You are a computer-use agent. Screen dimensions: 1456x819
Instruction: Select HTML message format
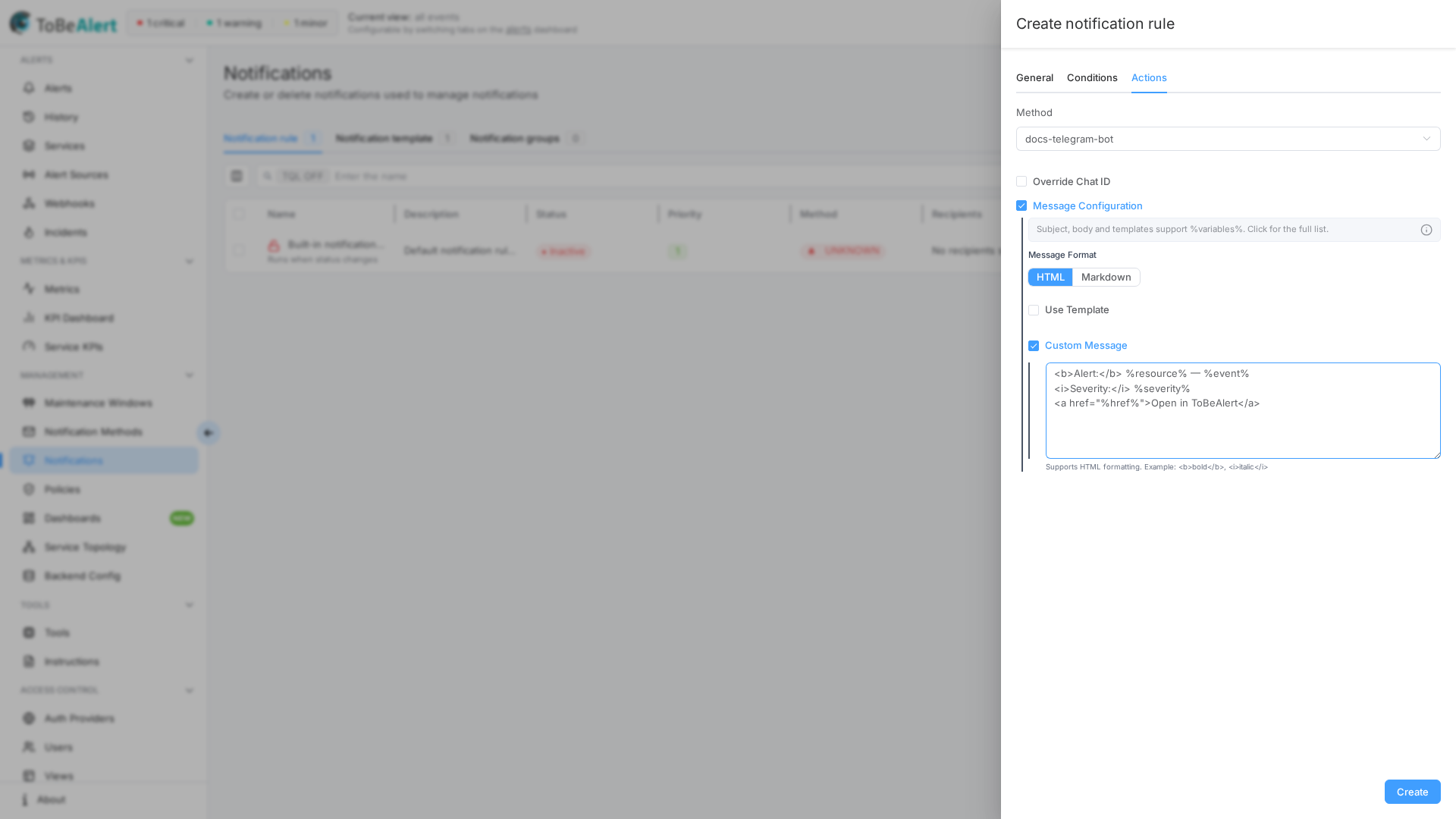(1050, 278)
